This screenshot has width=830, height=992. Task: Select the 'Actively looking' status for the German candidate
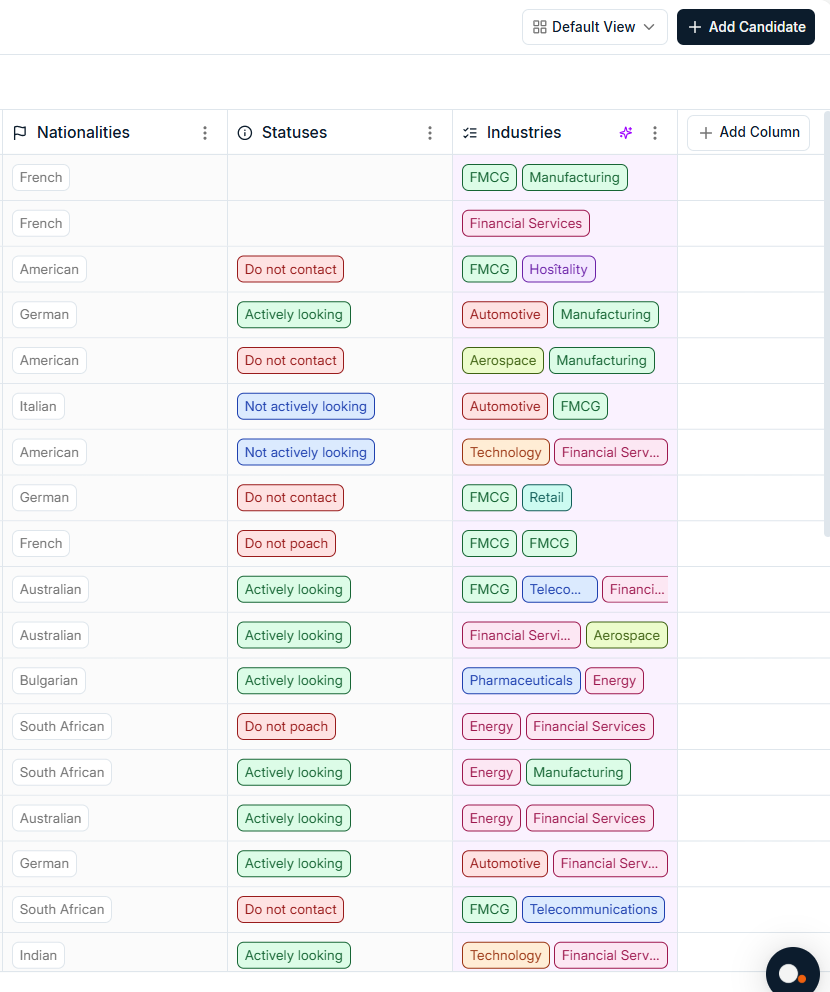(x=293, y=314)
